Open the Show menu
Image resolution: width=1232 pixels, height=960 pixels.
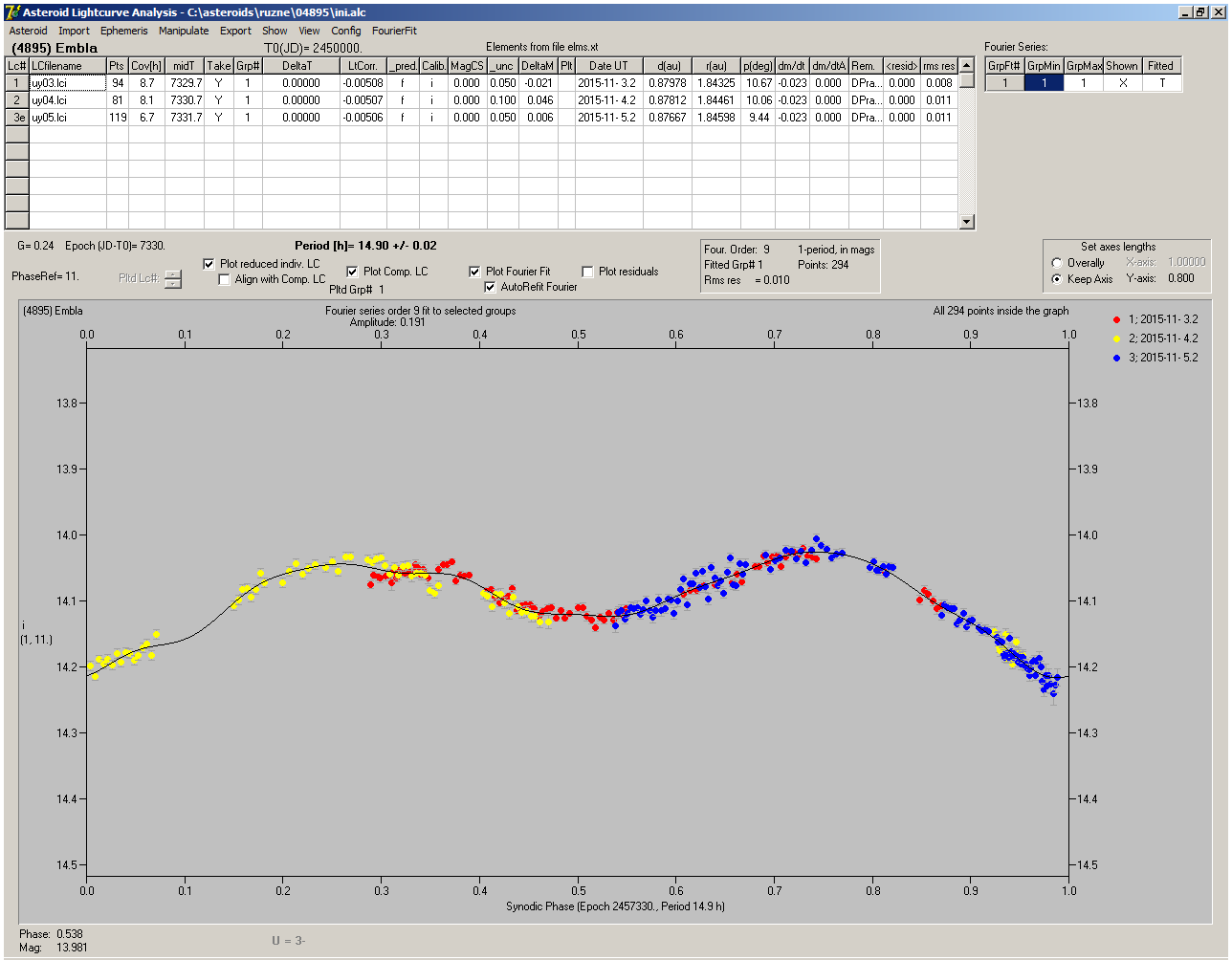(x=275, y=31)
